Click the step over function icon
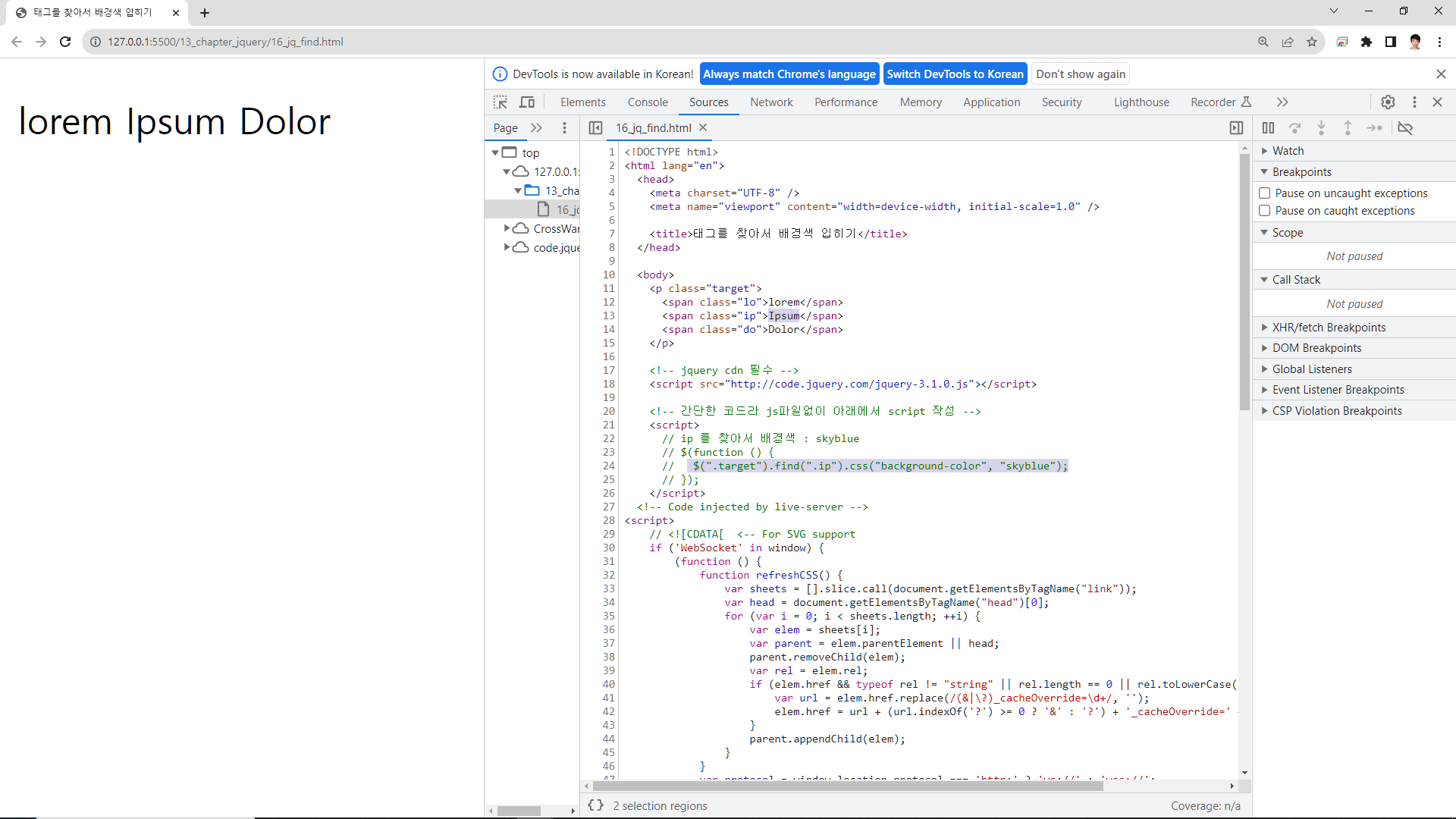Image resolution: width=1456 pixels, height=819 pixels. (1295, 128)
